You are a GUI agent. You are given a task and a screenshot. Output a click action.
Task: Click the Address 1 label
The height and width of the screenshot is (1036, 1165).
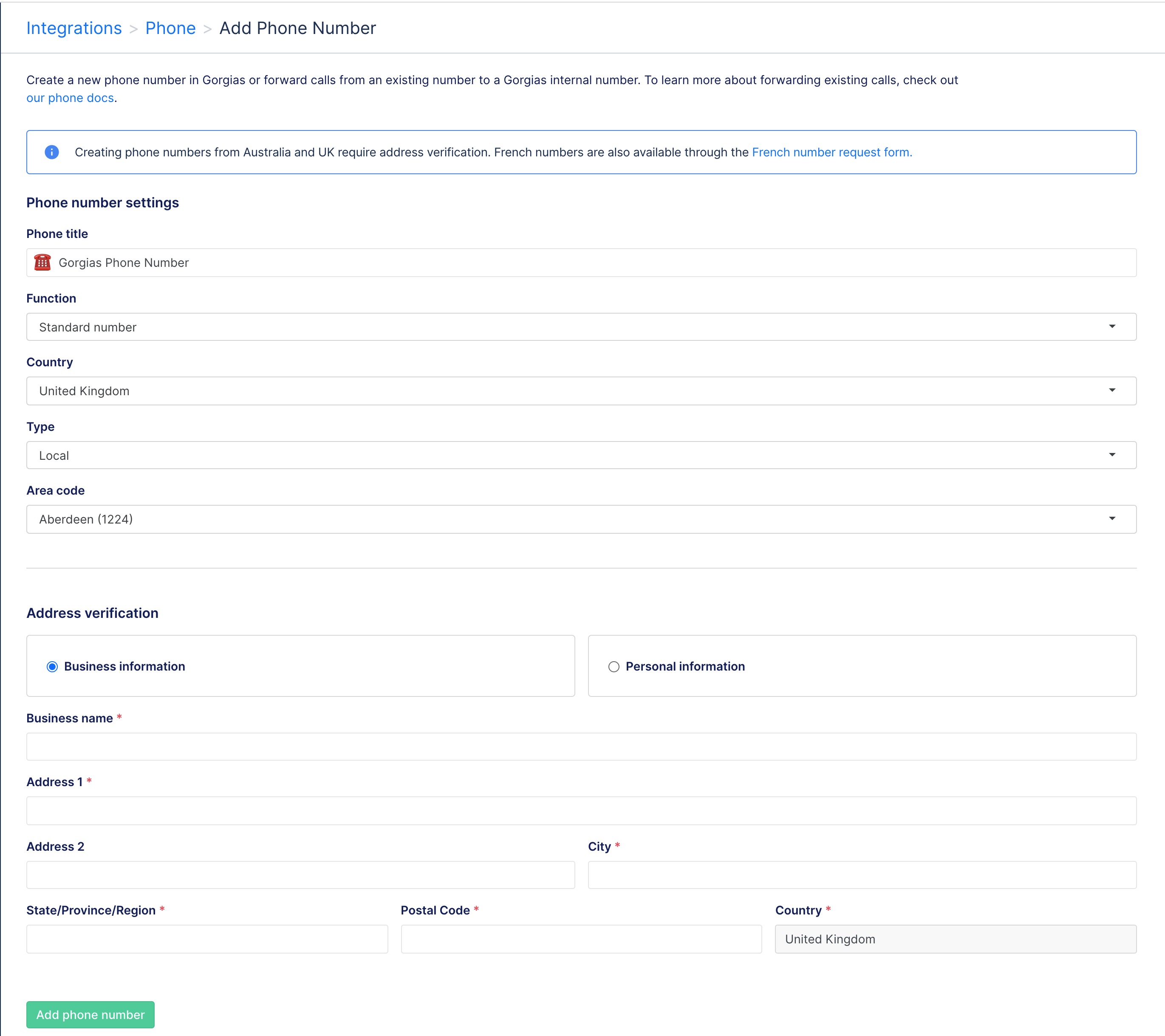(x=54, y=782)
